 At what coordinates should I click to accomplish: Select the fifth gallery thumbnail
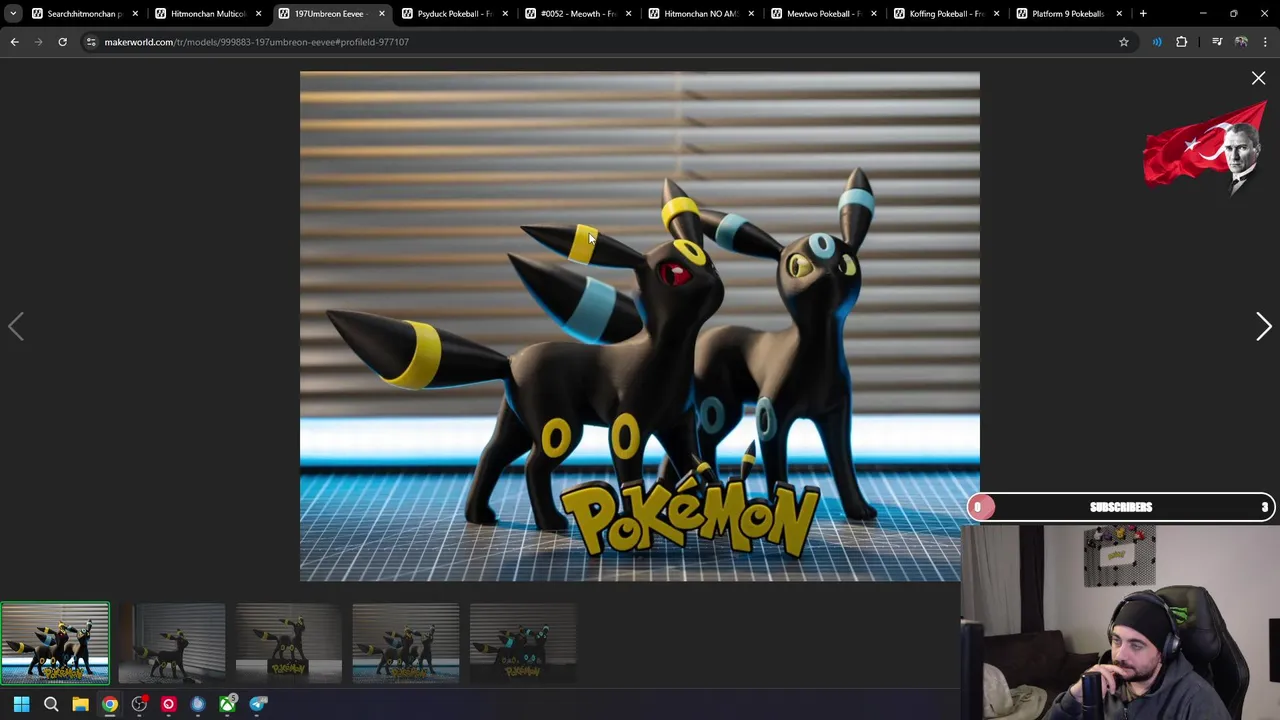pos(523,643)
